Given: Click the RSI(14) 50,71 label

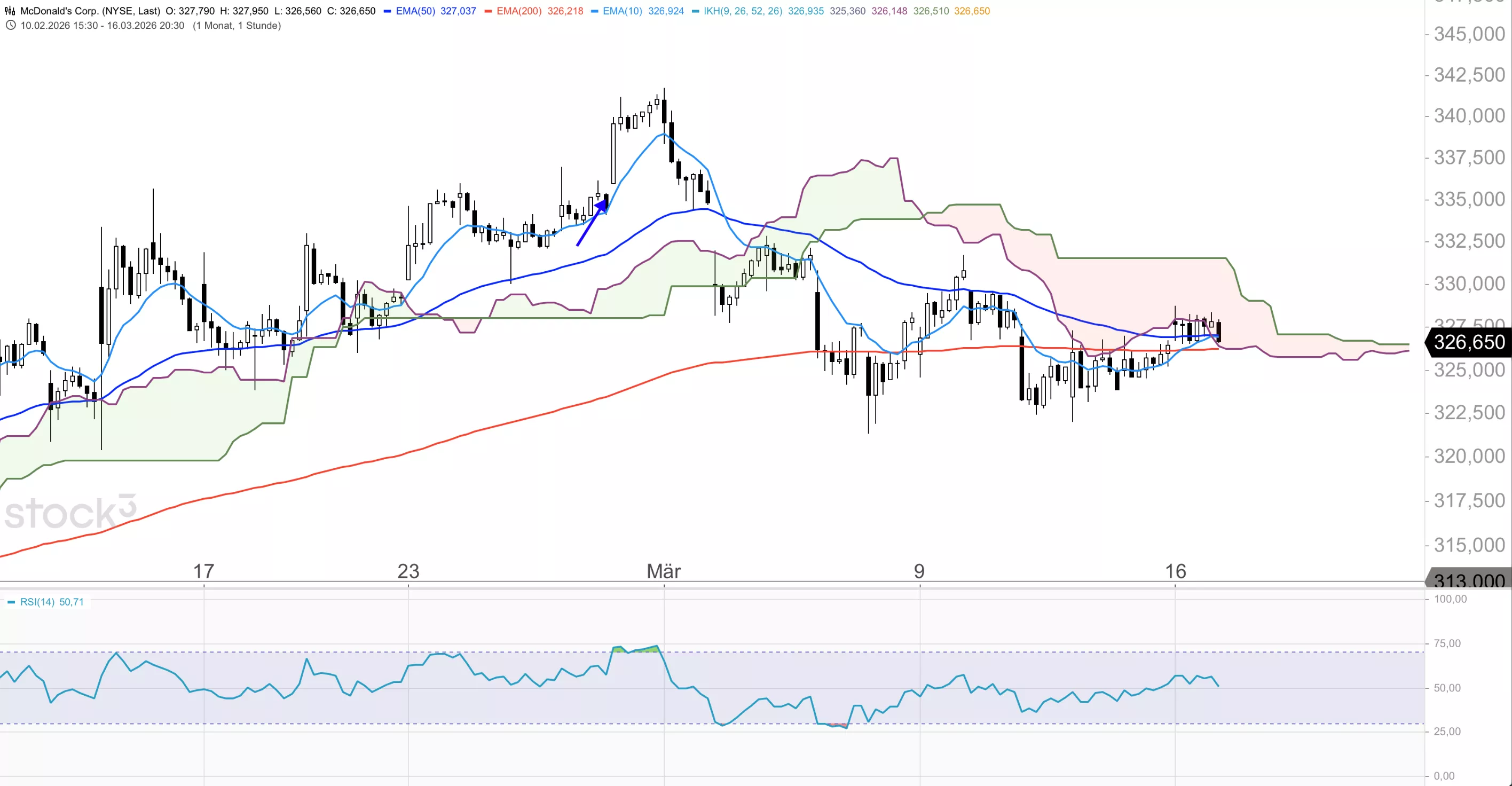Looking at the screenshot, I should click(52, 602).
